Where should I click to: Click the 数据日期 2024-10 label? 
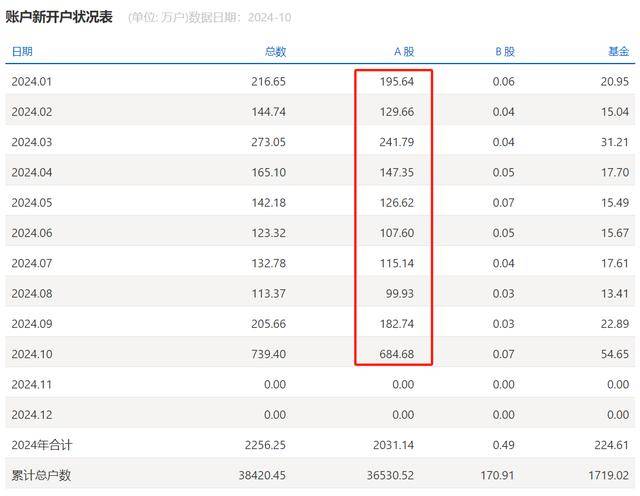(x=239, y=18)
